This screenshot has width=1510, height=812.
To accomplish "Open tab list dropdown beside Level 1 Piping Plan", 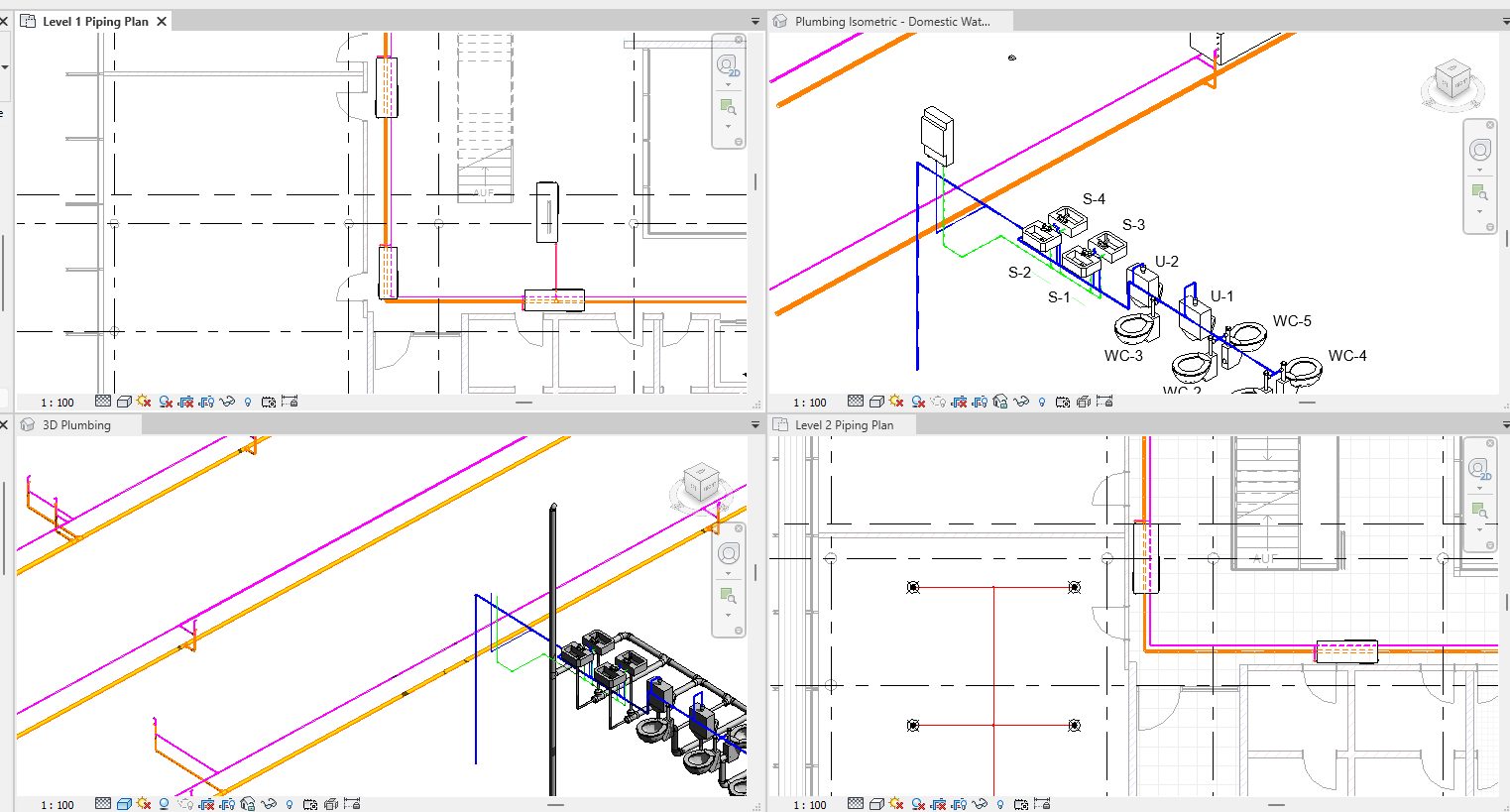I will [755, 22].
